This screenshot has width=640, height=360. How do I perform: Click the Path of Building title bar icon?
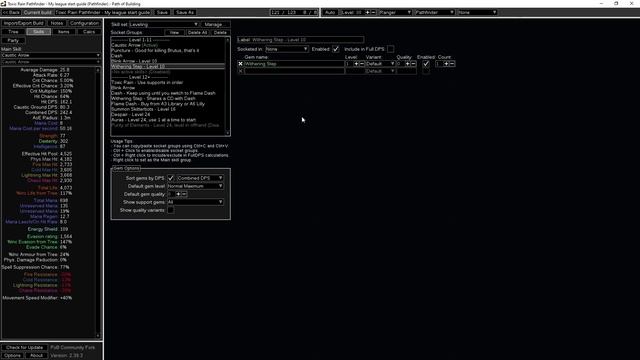click(x=3, y=4)
